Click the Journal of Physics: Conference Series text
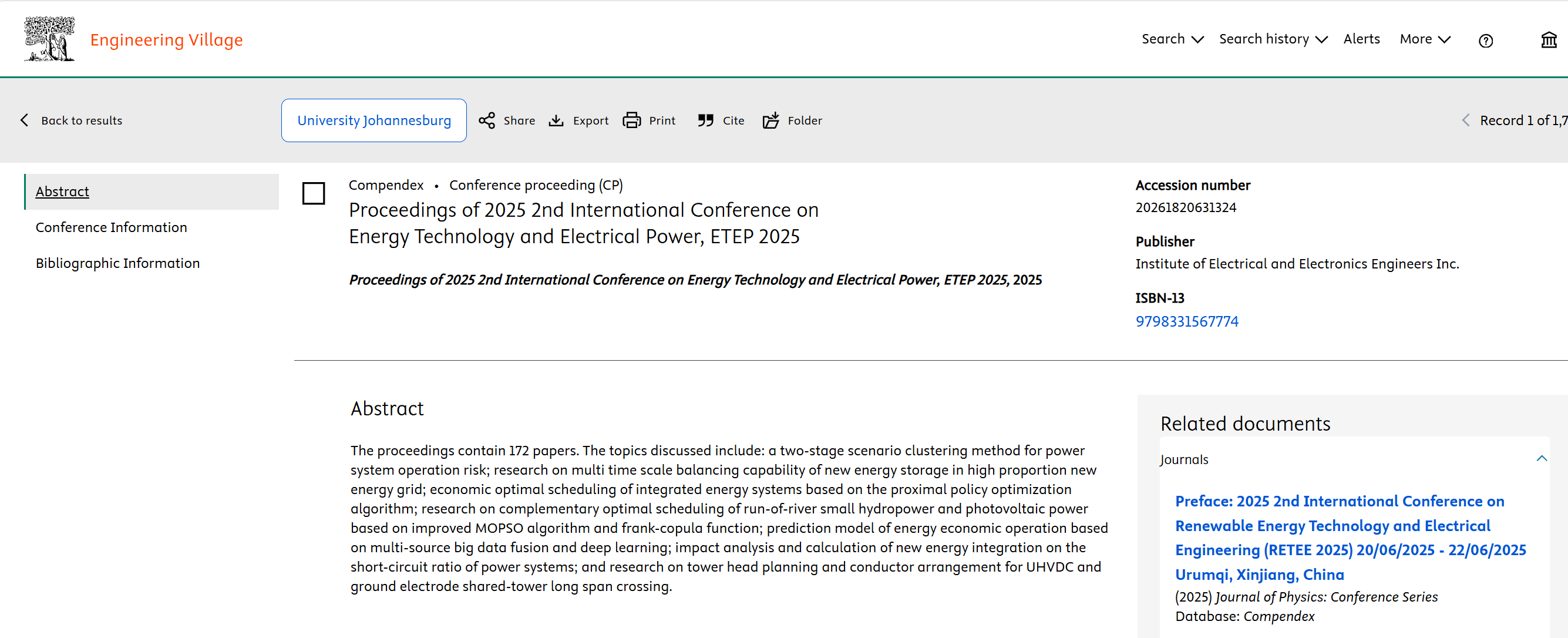This screenshot has height=638, width=1568. (1327, 597)
